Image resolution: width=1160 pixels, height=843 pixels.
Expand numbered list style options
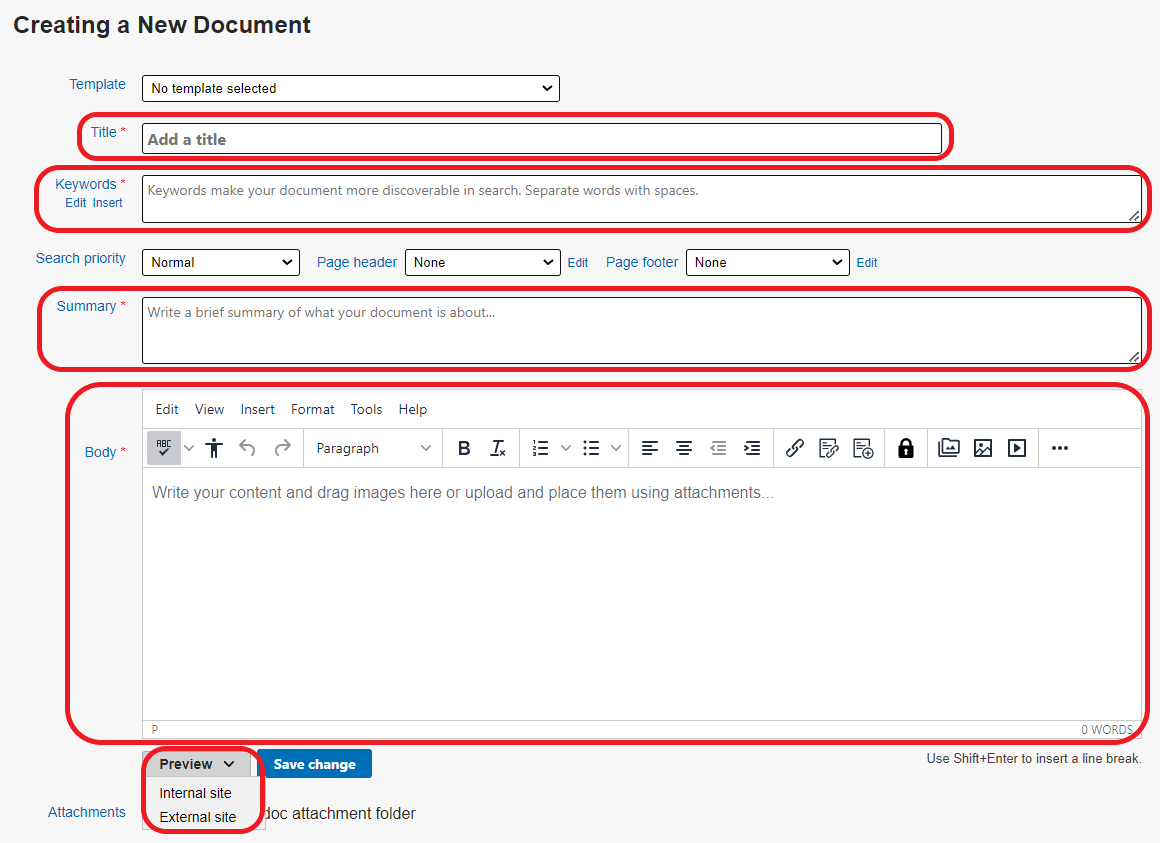(x=566, y=448)
